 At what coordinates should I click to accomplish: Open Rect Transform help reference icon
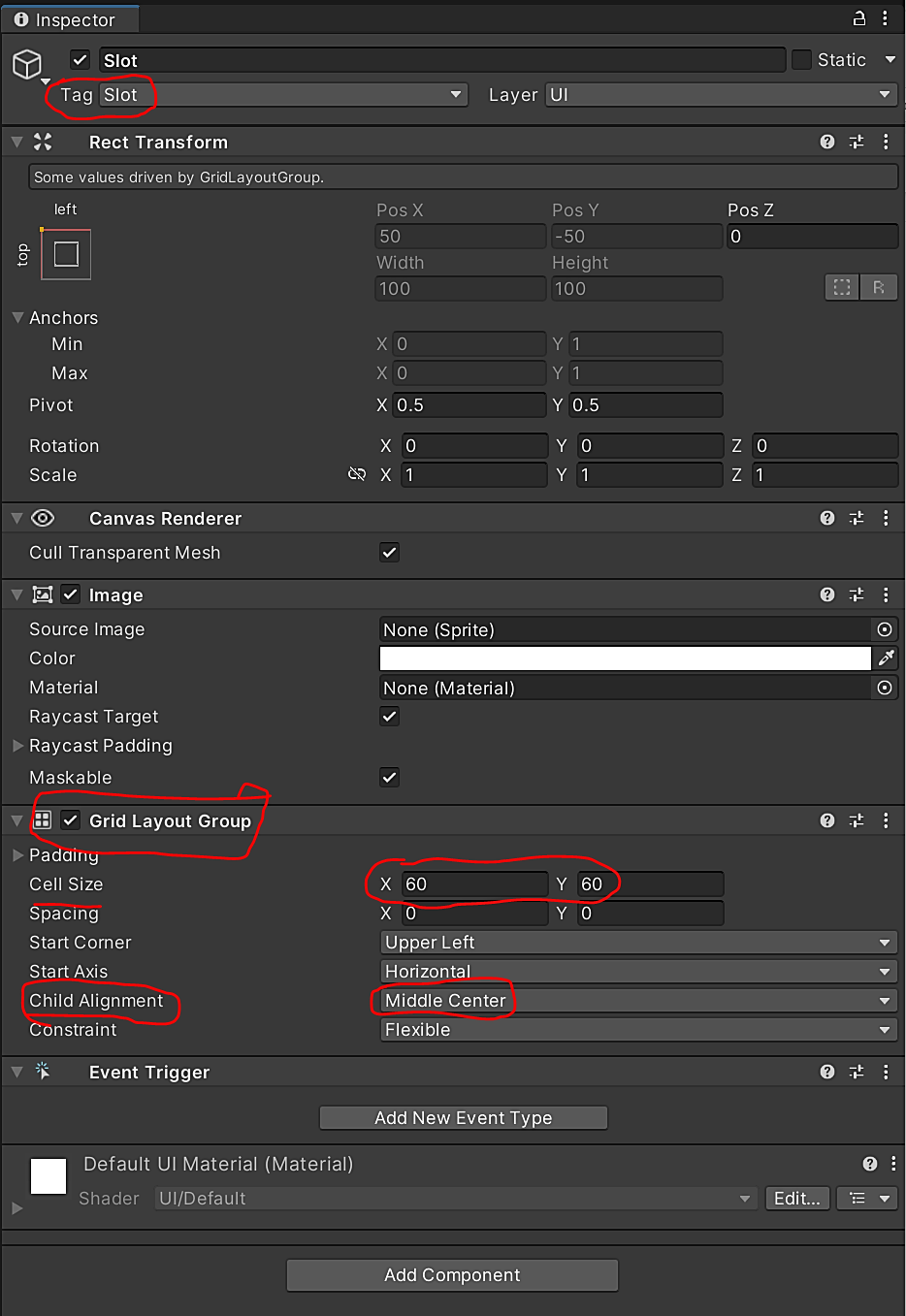[826, 142]
